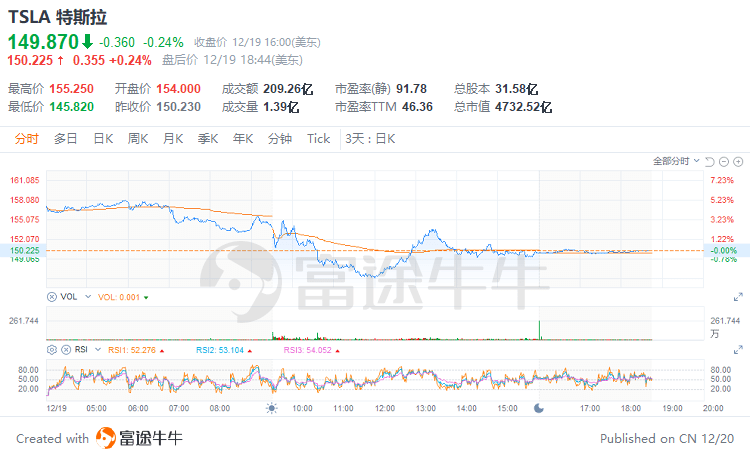Viewport: 750px width, 459px height.
Task: Open the Tick chart tab
Action: 319,139
